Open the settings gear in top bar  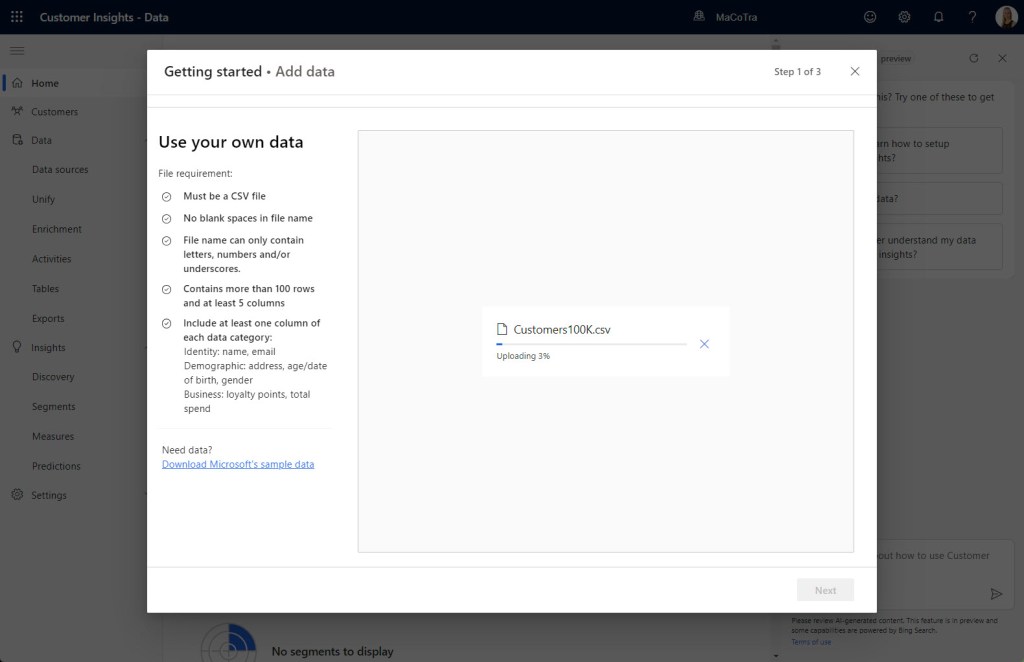coord(904,17)
